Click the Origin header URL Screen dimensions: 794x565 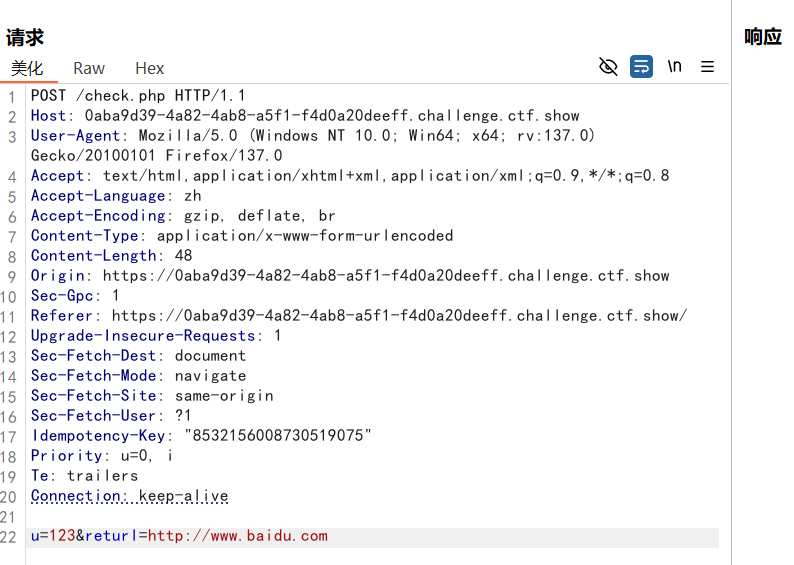click(x=386, y=276)
